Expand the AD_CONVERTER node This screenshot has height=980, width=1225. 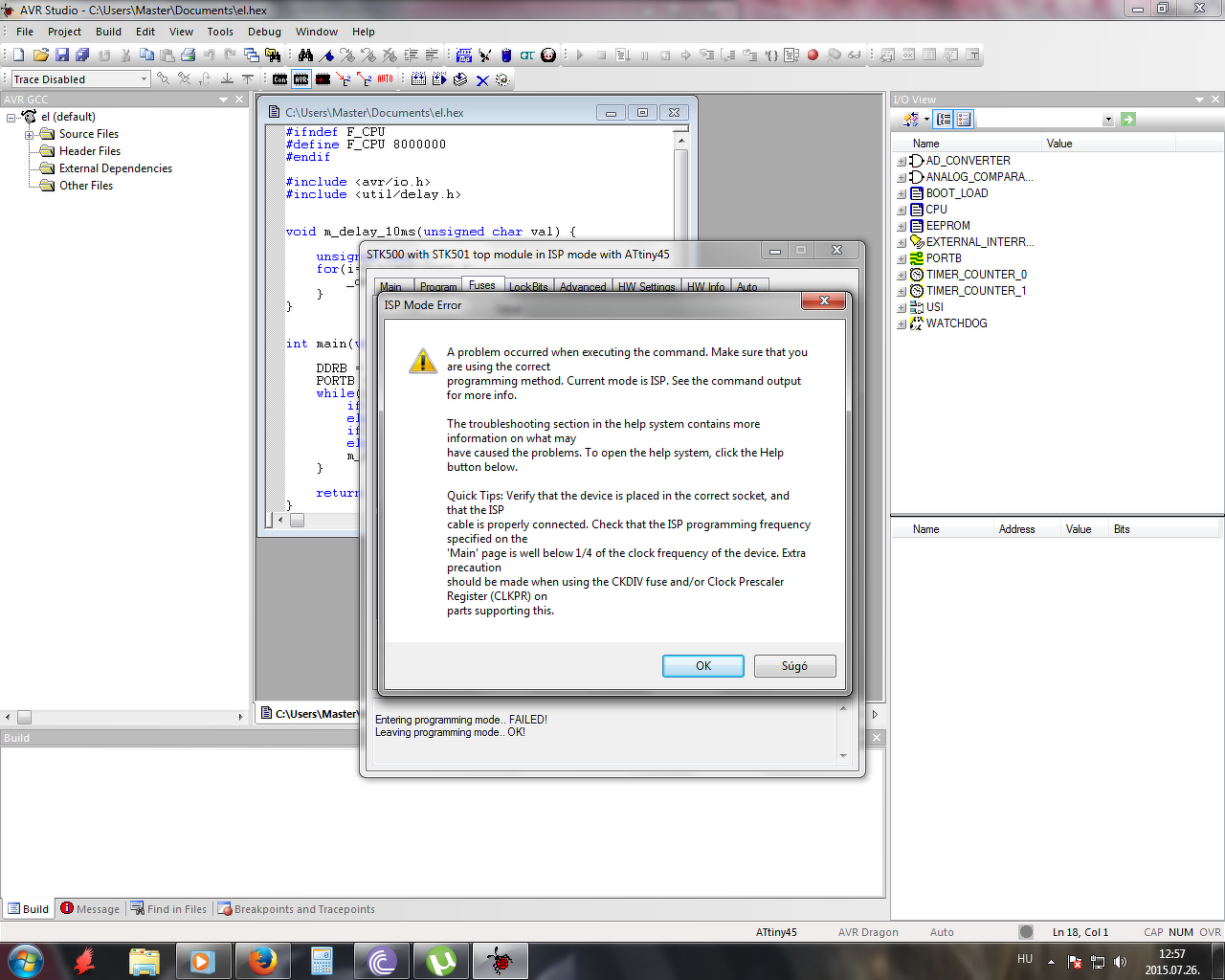pyautogui.click(x=902, y=162)
